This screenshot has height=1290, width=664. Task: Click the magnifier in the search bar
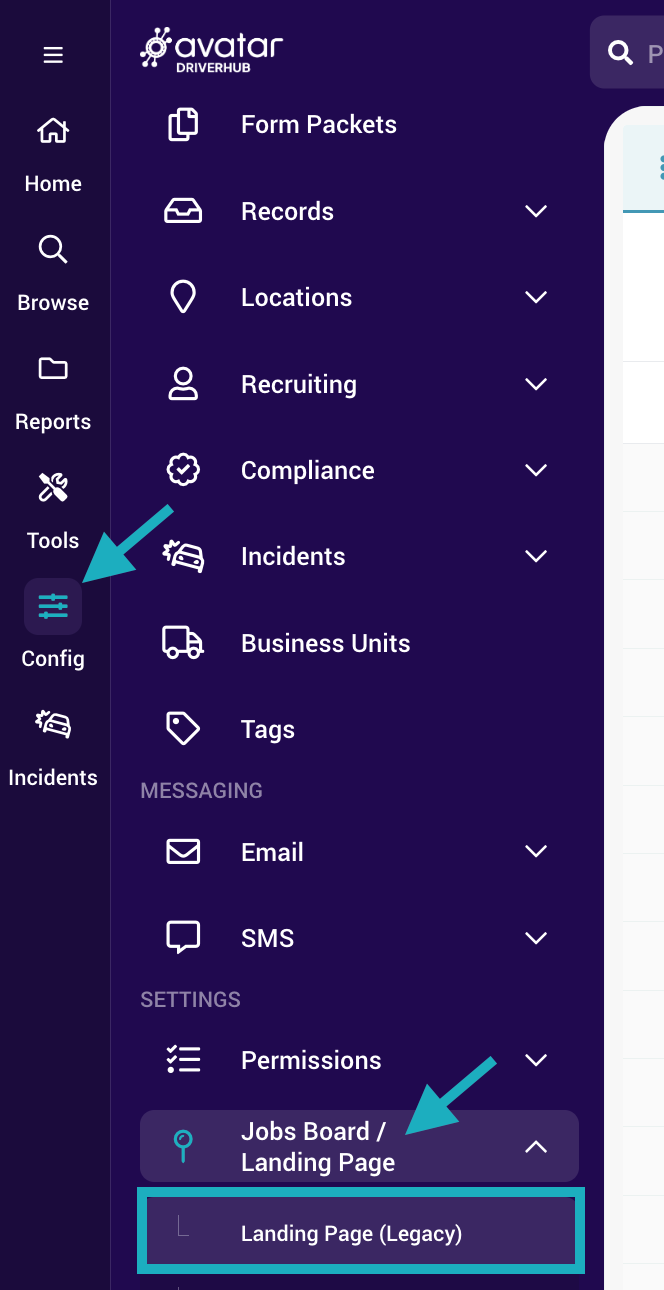(x=621, y=53)
